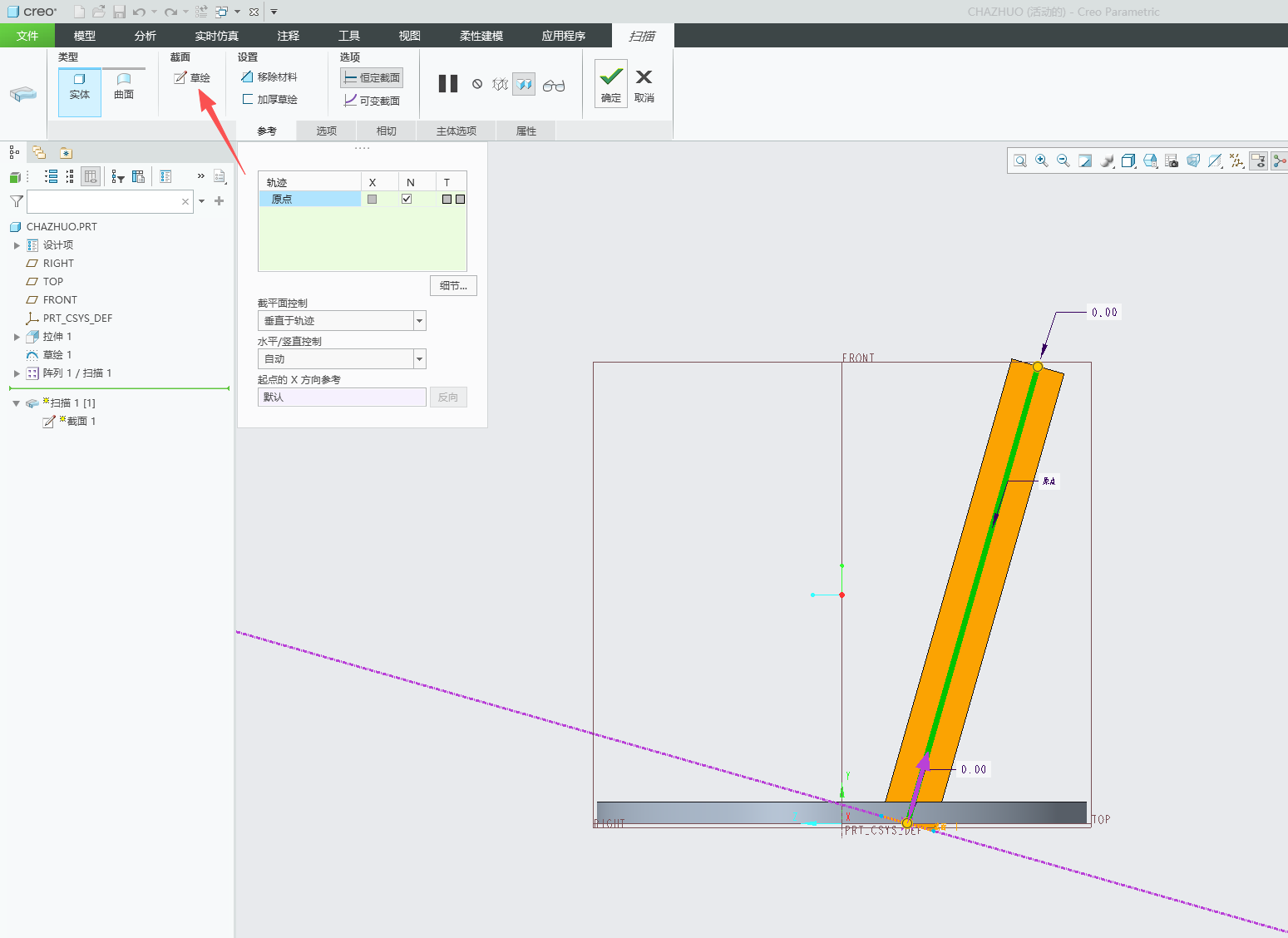
Task: Select 截面 1 in model tree
Action: point(70,422)
